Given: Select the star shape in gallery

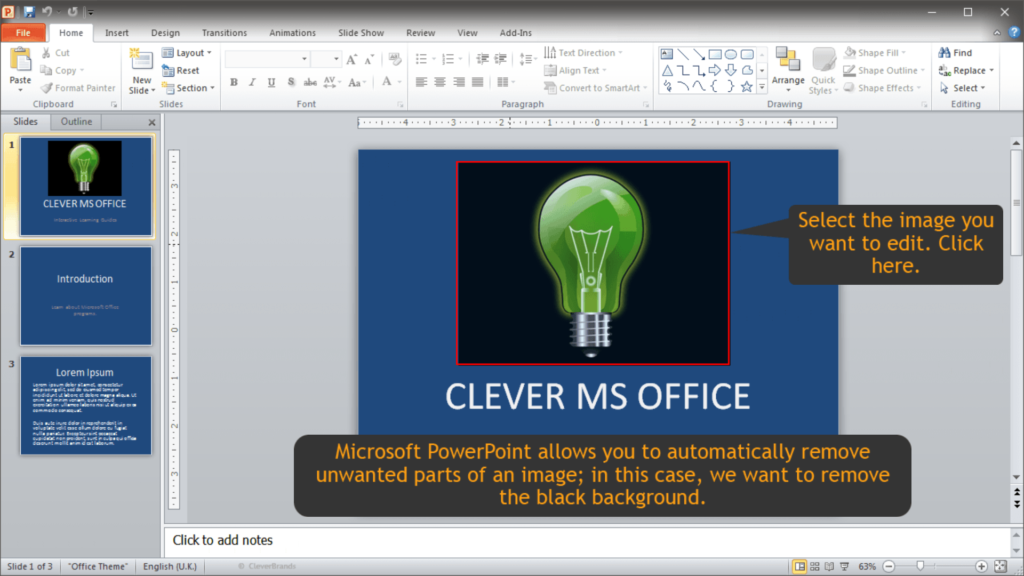Looking at the screenshot, I should pos(746,87).
